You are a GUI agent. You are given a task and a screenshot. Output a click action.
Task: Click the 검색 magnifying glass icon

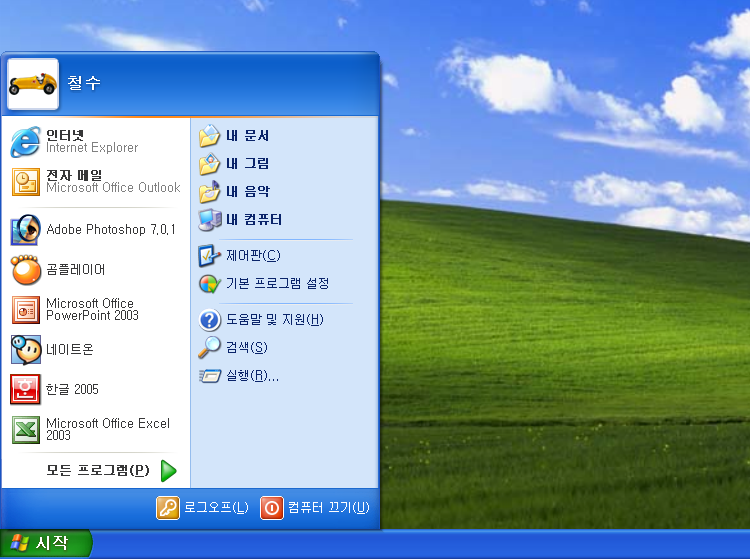[x=209, y=348]
